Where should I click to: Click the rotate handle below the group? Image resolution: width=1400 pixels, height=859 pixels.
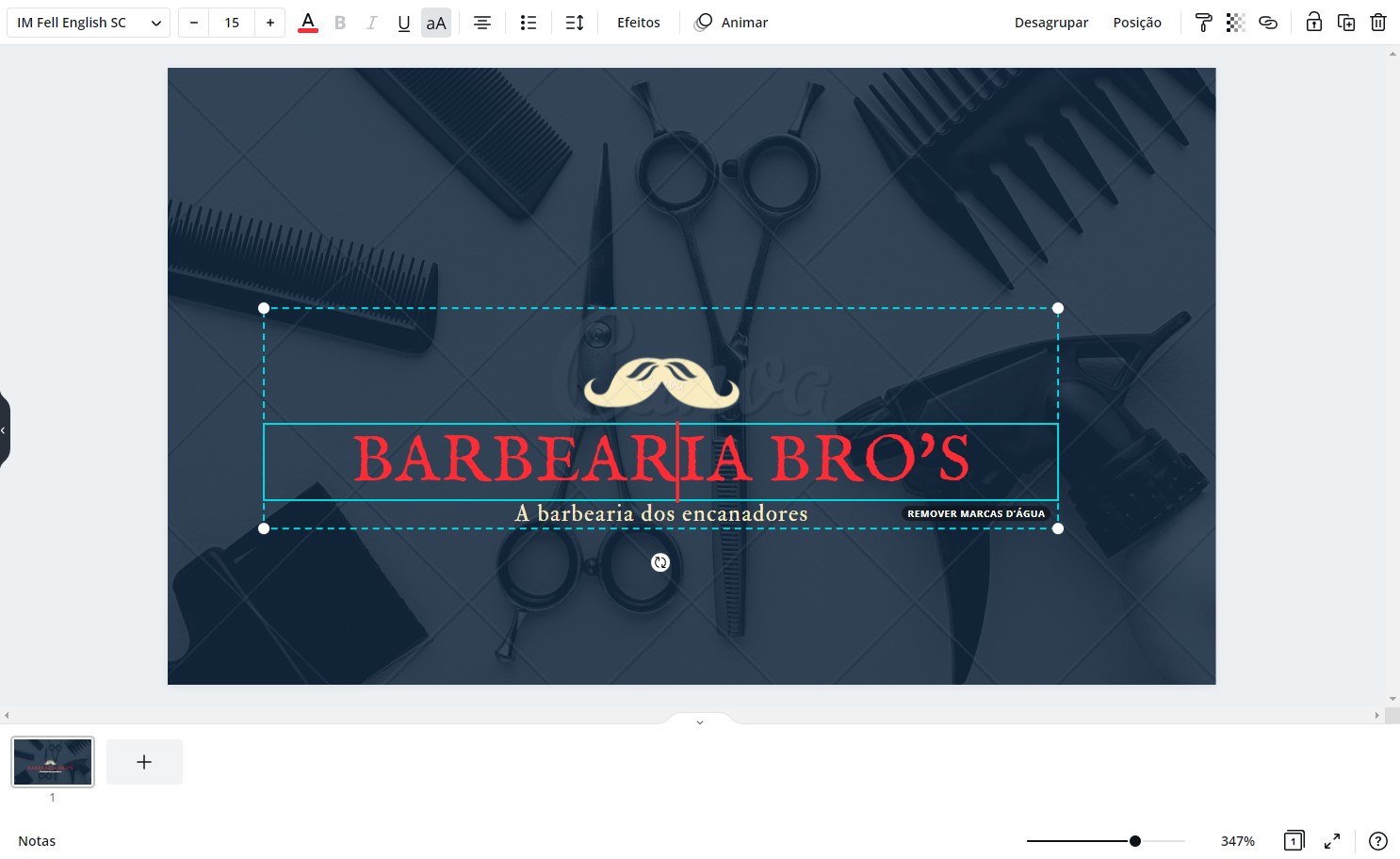(660, 562)
